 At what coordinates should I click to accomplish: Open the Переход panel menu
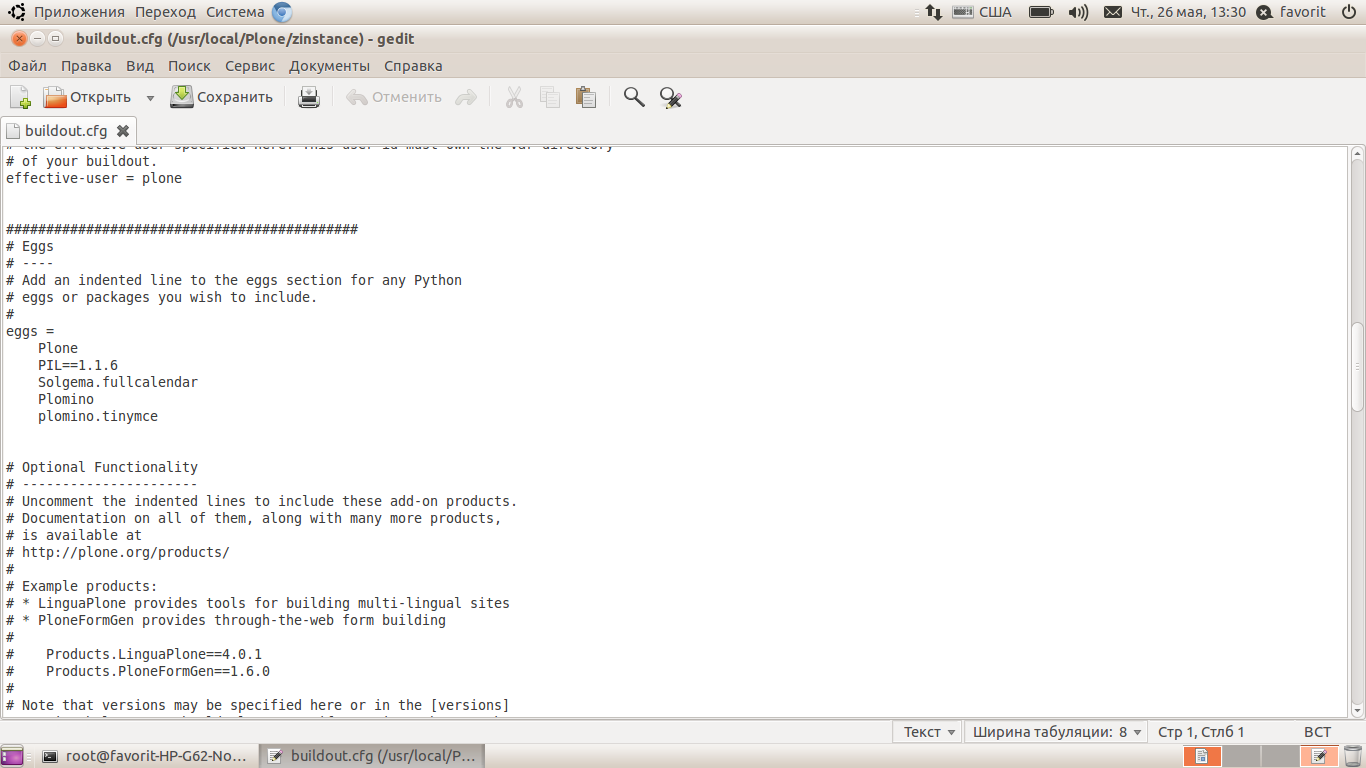[x=165, y=12]
